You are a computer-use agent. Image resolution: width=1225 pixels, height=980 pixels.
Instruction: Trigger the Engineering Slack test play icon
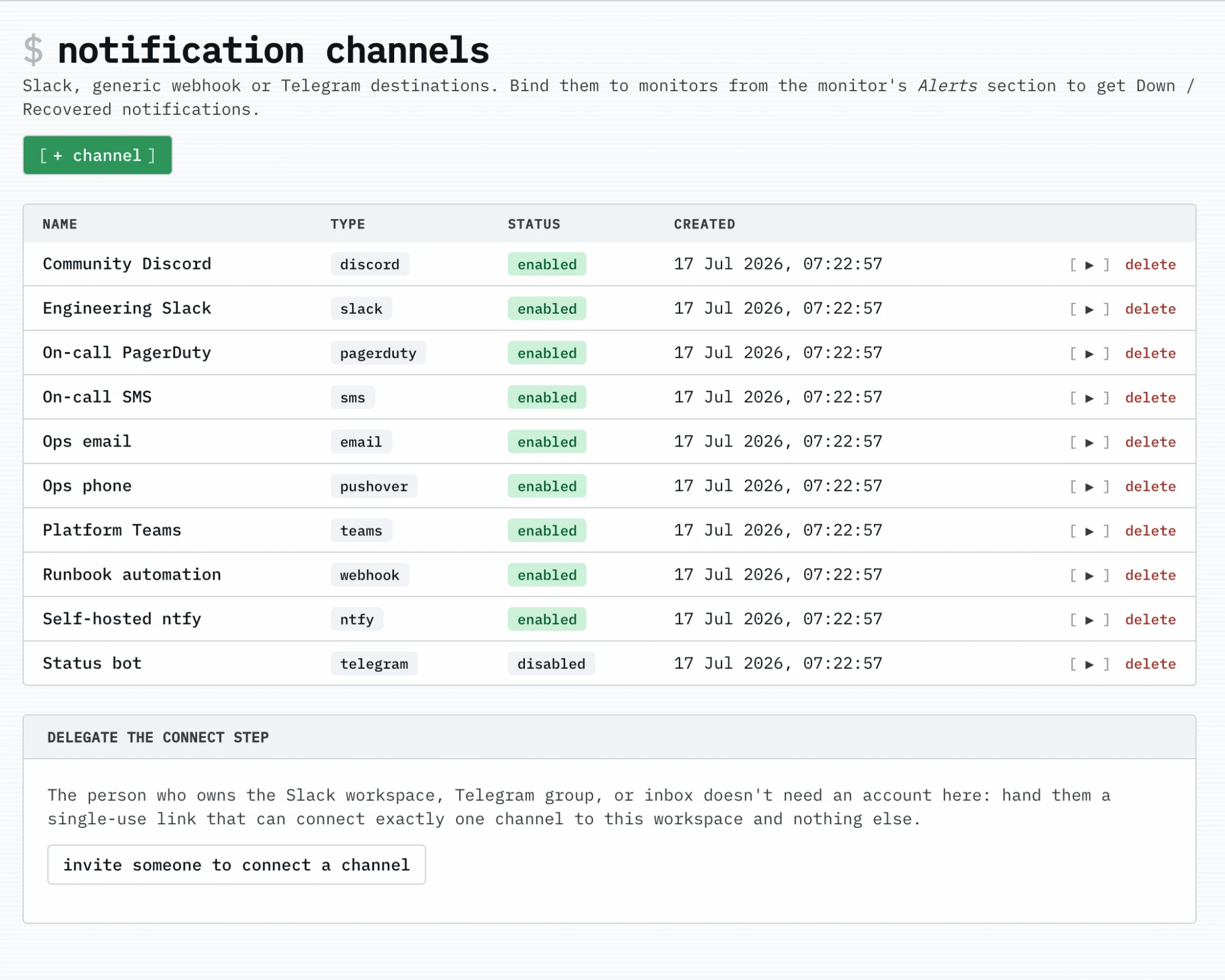(1089, 309)
